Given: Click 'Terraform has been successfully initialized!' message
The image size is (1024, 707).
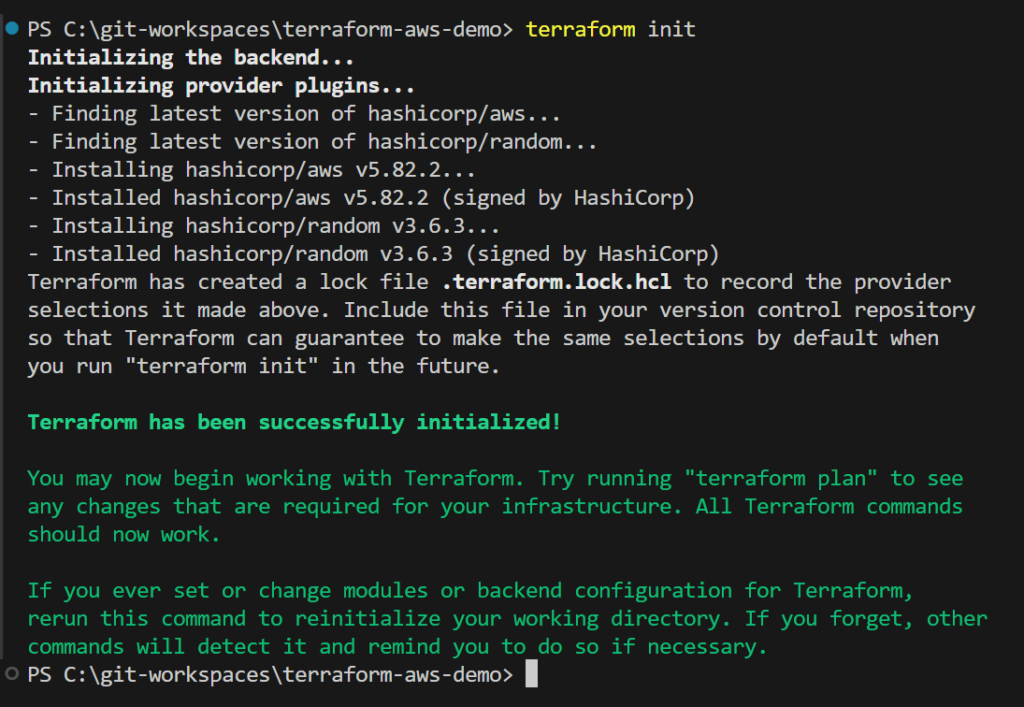Looking at the screenshot, I should [x=294, y=422].
